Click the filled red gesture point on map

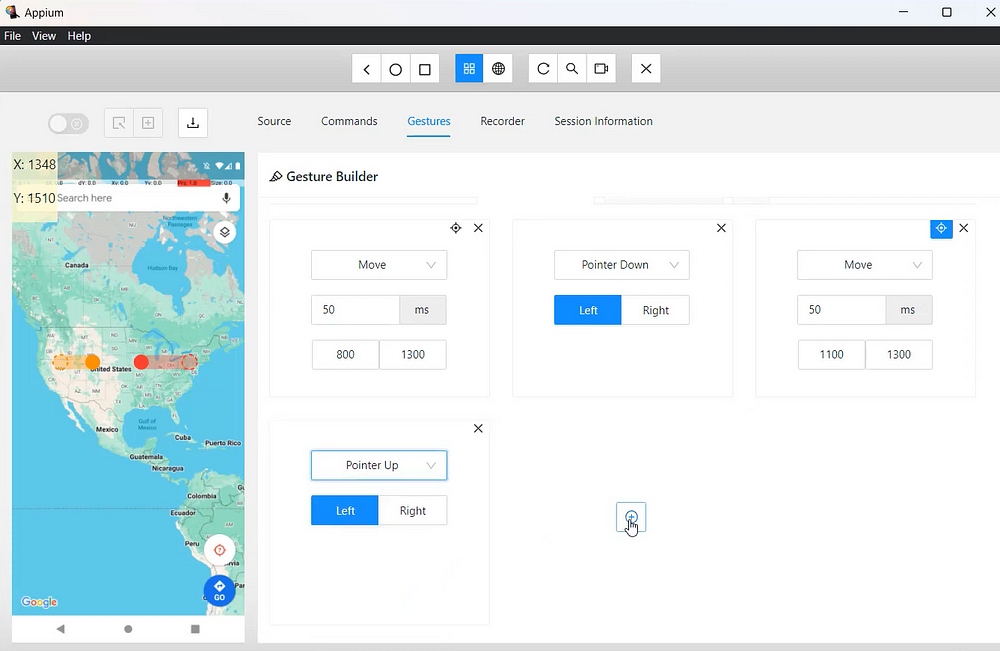pyautogui.click(x=141, y=362)
